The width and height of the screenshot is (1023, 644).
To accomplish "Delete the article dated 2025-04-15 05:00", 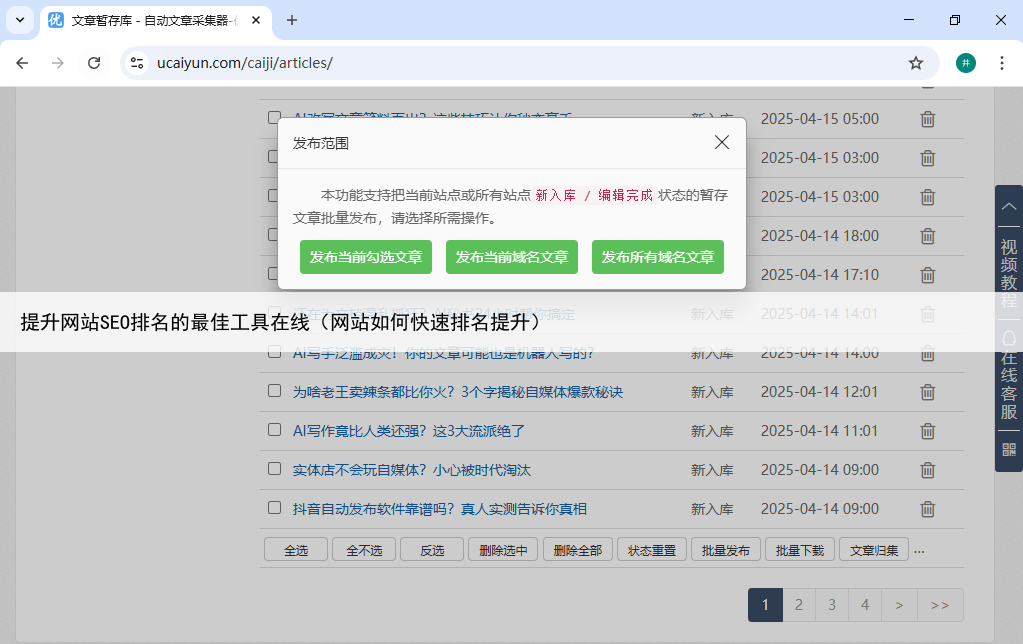I will click(x=927, y=119).
